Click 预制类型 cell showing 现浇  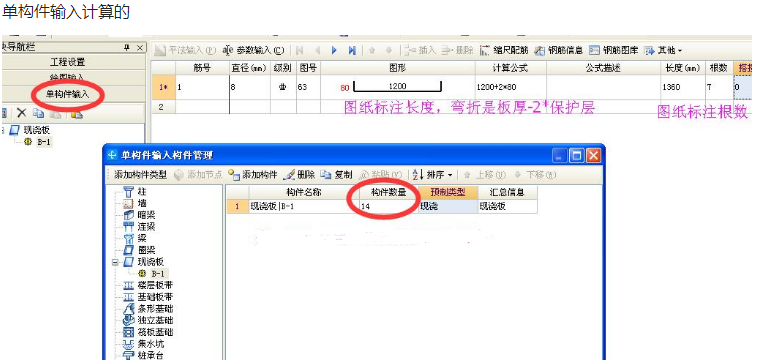[x=448, y=206]
